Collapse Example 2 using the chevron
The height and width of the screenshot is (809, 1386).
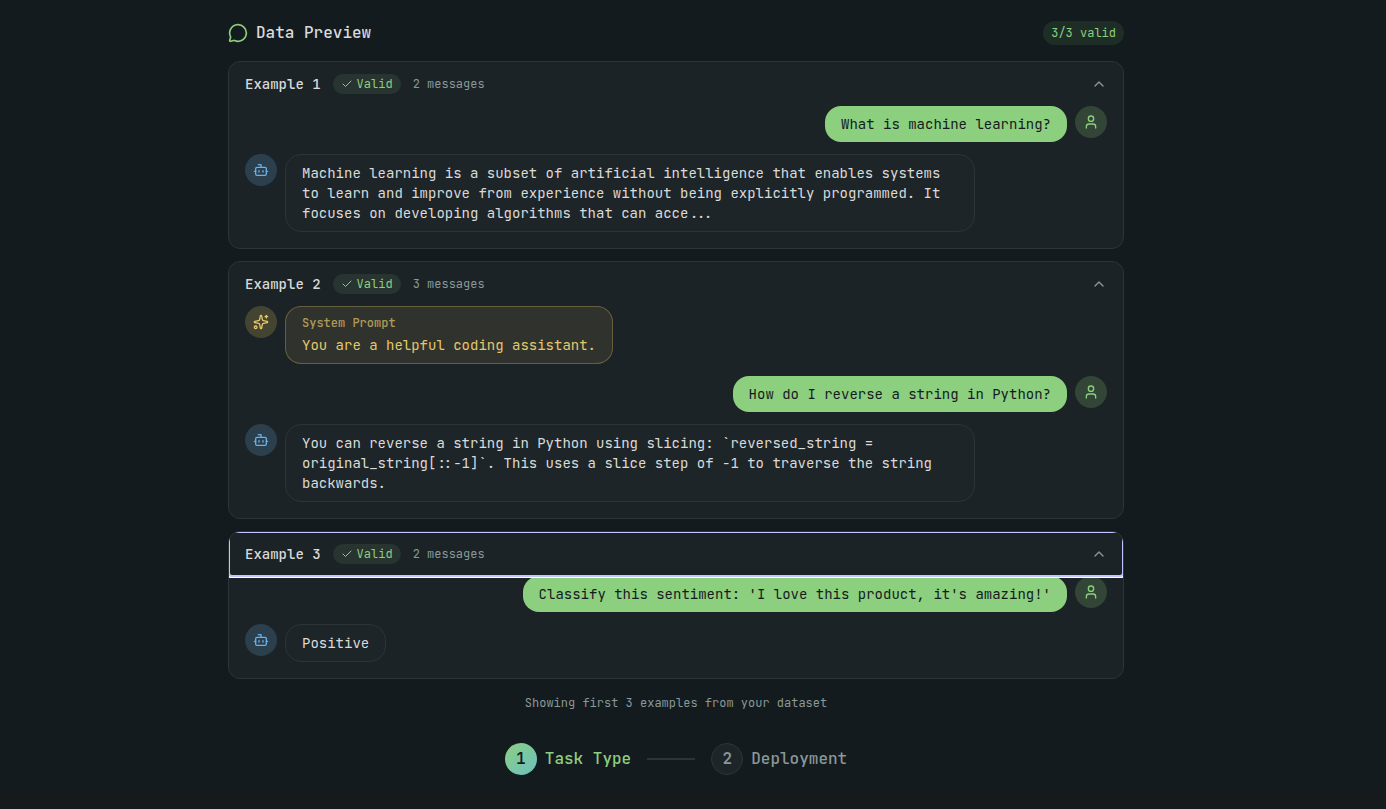point(1099,284)
